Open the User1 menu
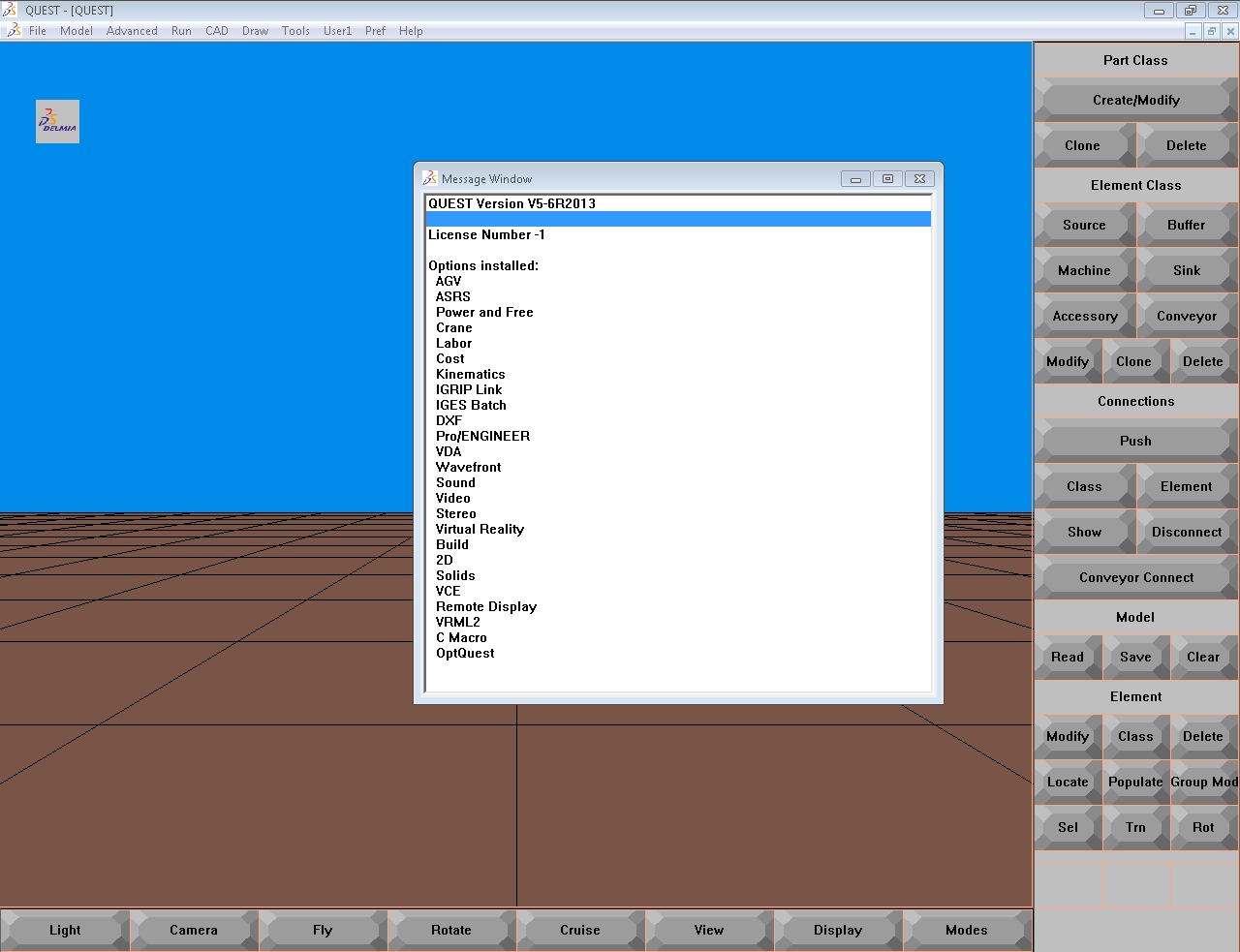 tap(337, 31)
